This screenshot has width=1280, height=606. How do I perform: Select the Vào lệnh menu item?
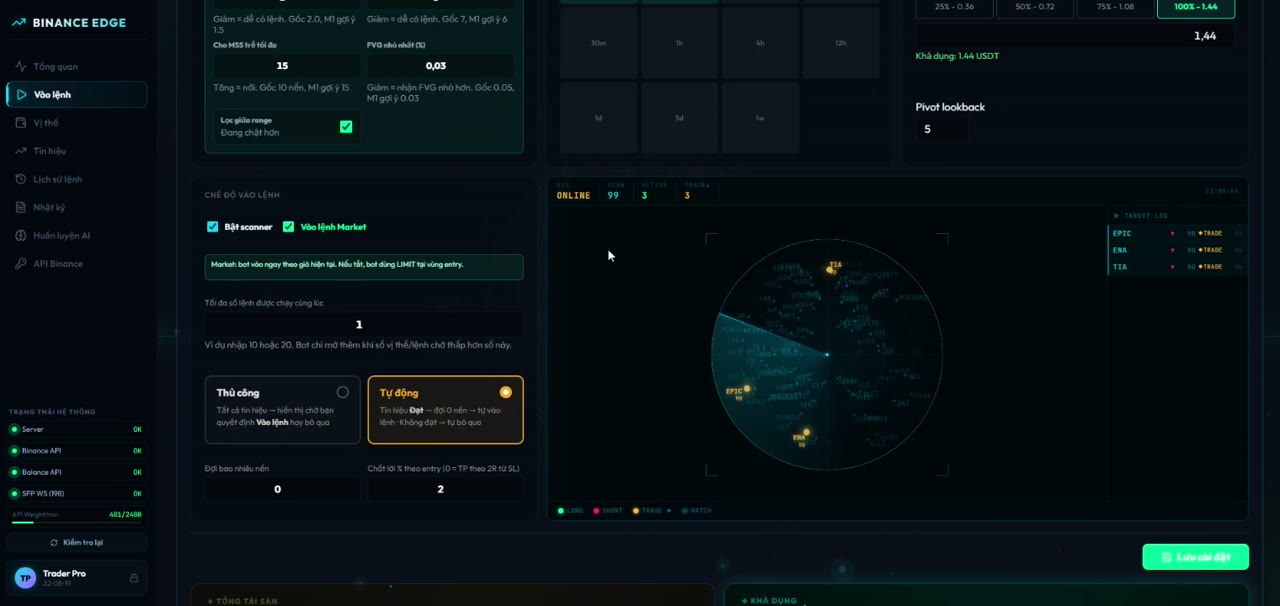[x=77, y=94]
